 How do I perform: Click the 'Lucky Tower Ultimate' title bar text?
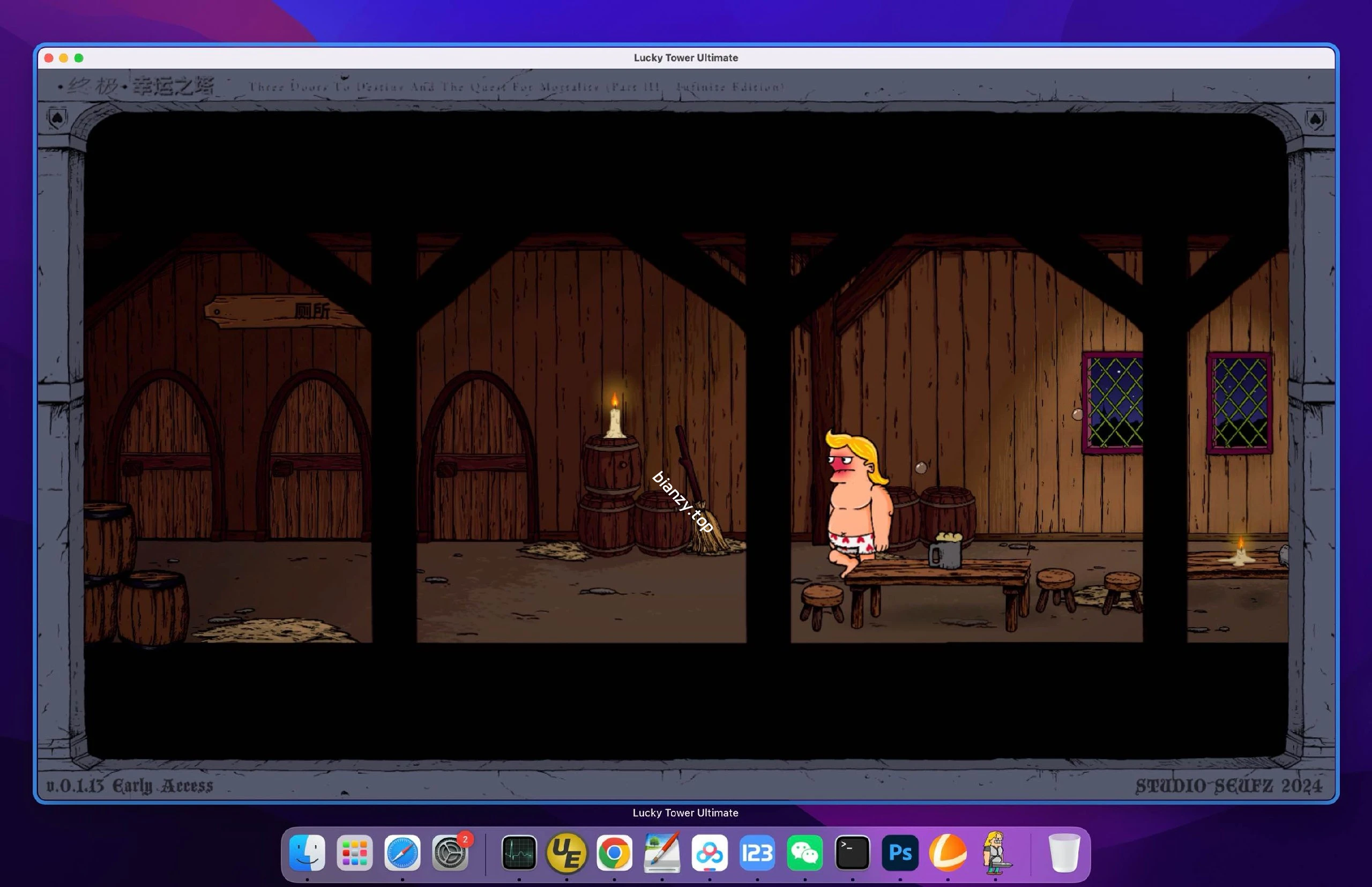(686, 57)
